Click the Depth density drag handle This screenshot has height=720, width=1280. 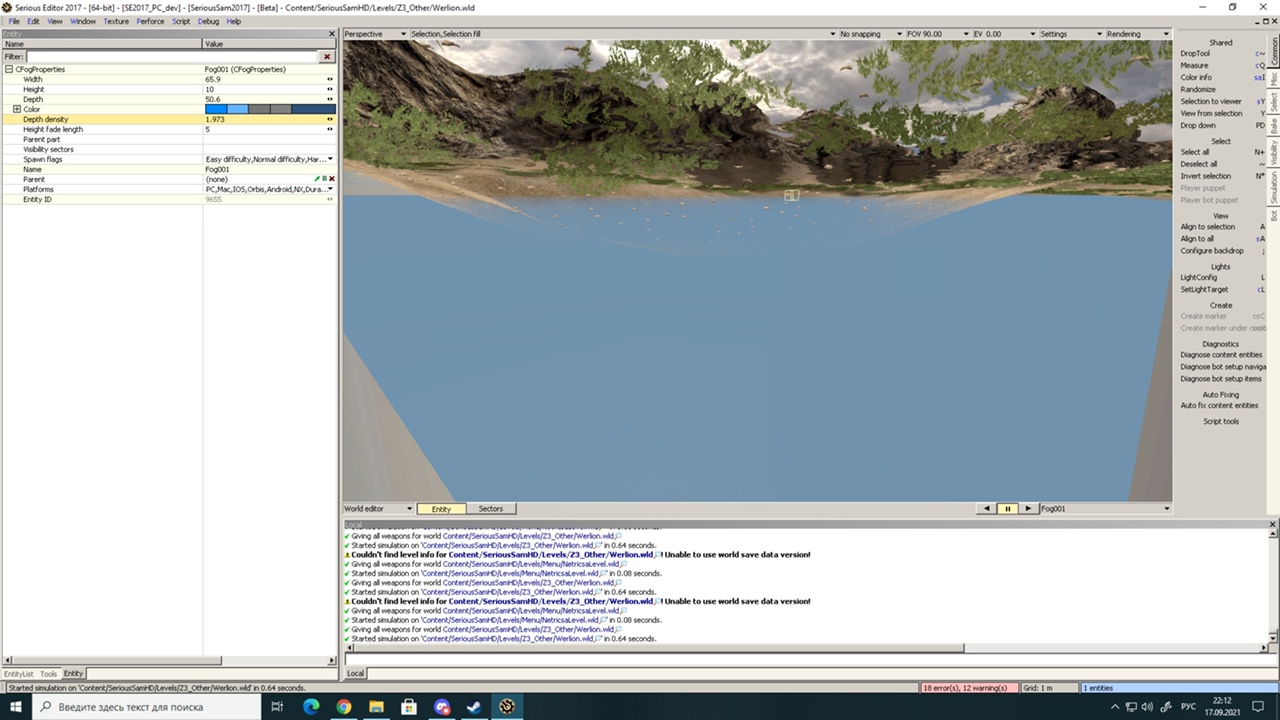click(330, 119)
